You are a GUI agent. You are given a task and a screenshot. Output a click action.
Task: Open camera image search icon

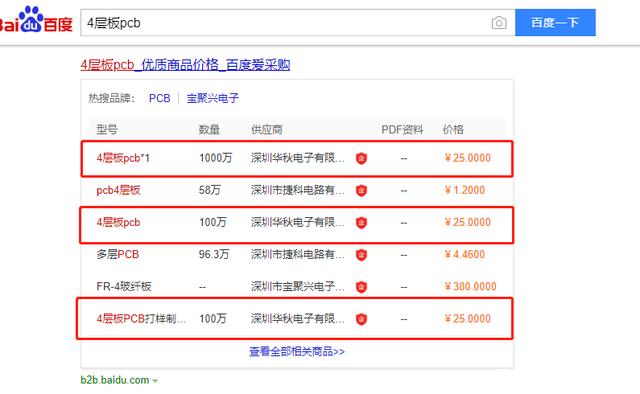tap(499, 23)
